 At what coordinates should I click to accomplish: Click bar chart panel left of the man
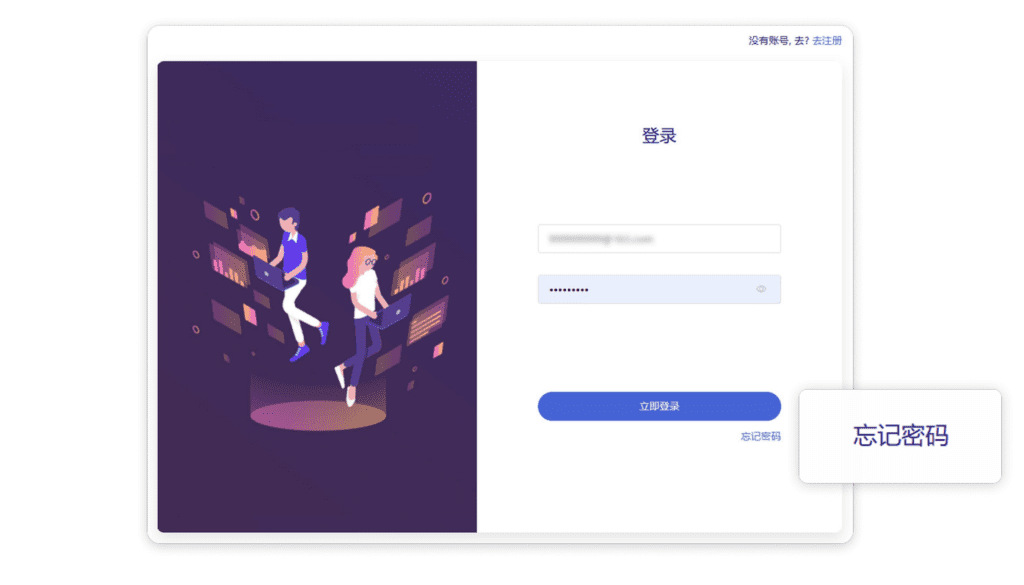click(x=229, y=266)
